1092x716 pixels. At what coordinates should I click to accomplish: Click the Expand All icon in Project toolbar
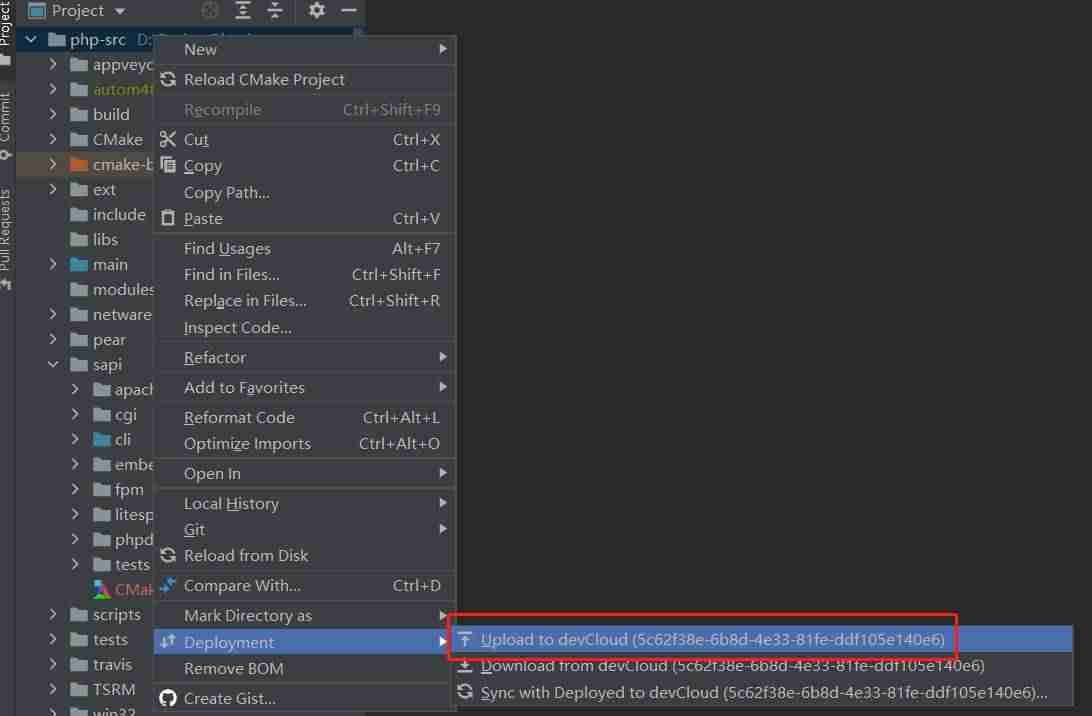pos(242,10)
